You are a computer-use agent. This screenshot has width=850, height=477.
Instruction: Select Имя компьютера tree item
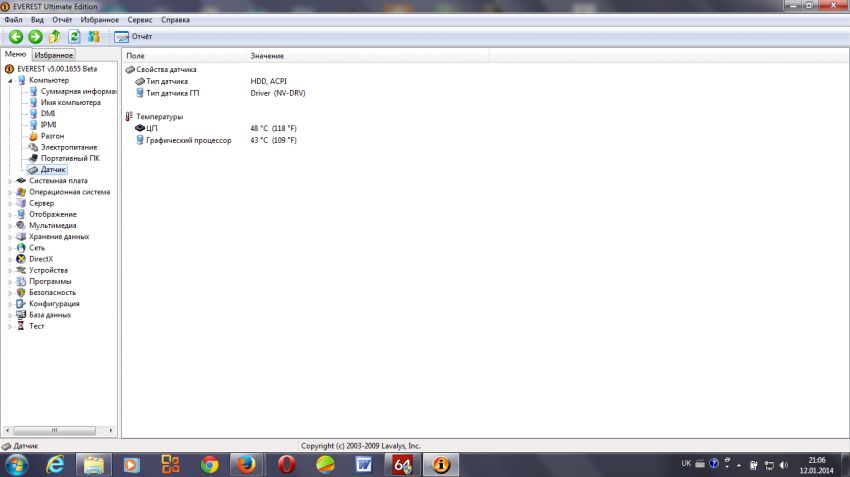(70, 102)
